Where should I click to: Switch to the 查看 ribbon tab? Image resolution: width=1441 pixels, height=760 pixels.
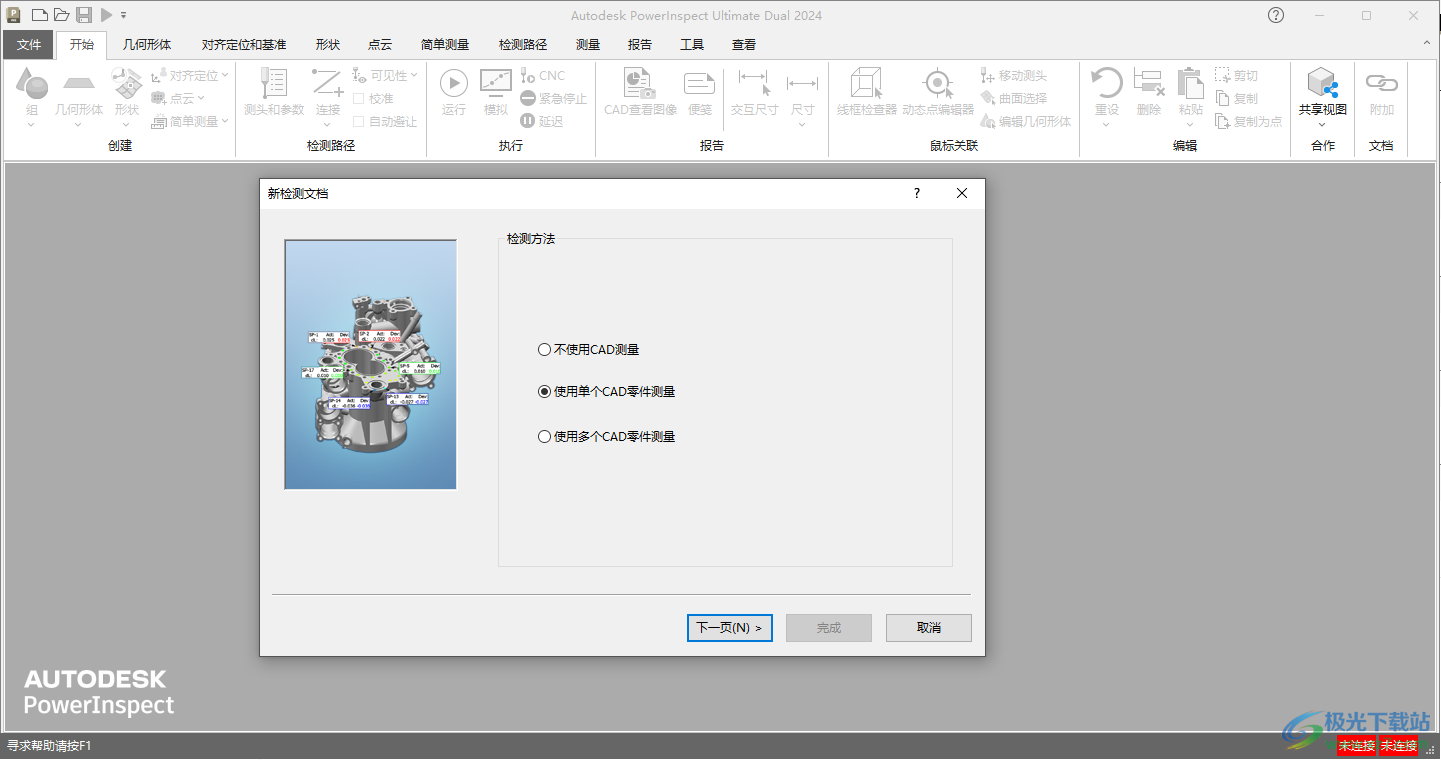click(x=744, y=45)
